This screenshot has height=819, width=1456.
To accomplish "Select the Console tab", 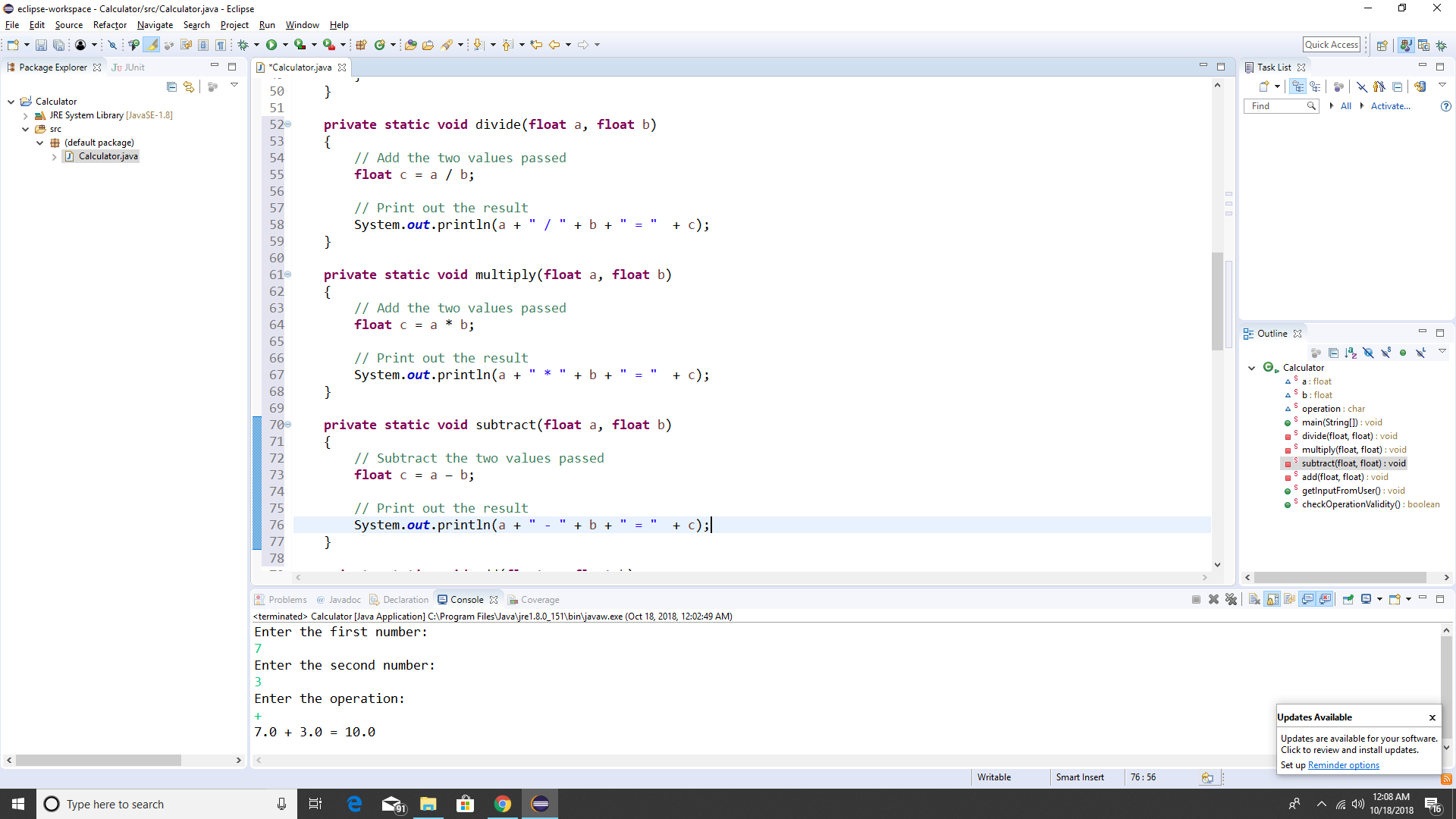I will pos(467,599).
